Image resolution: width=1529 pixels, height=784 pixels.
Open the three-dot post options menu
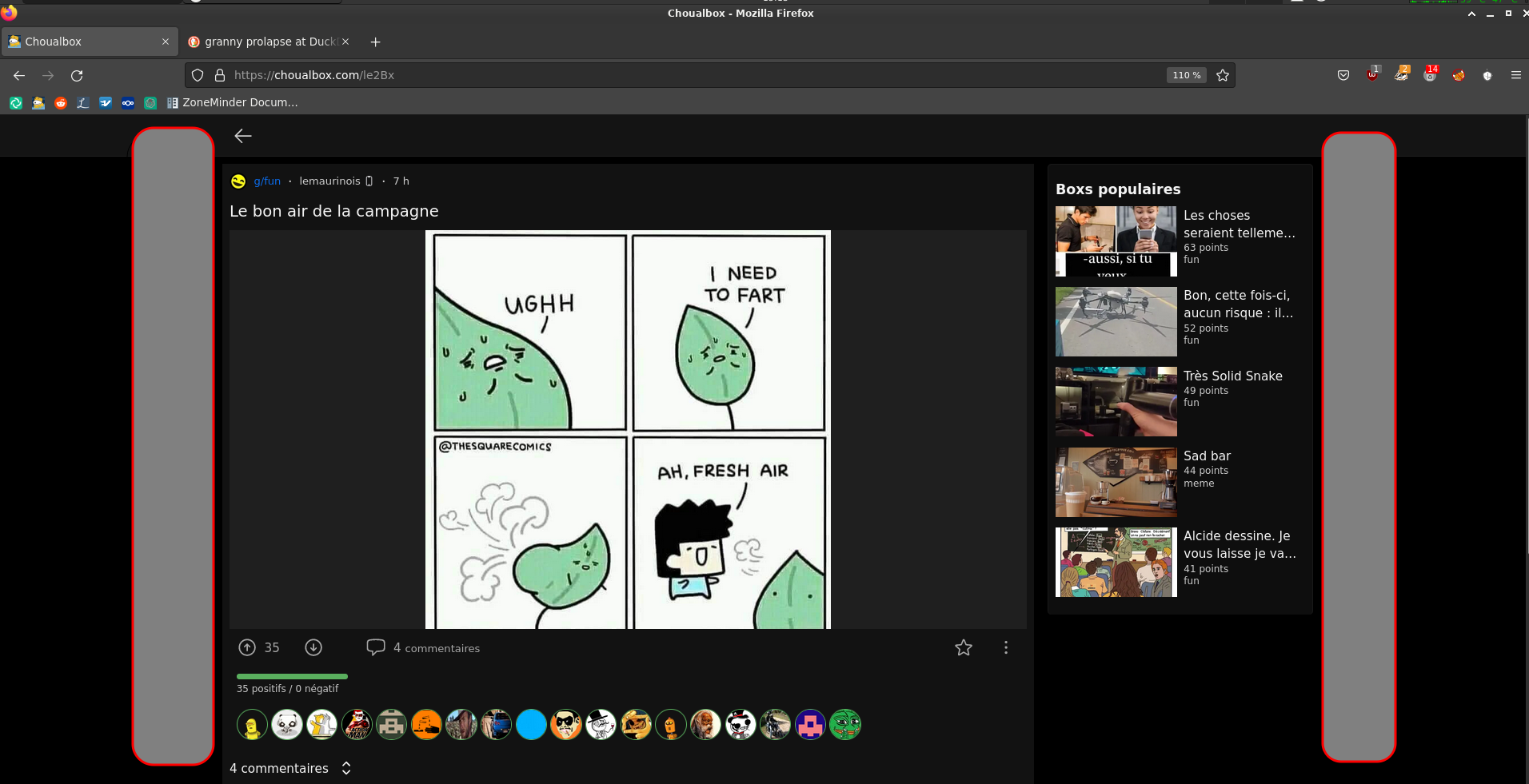[x=1005, y=647]
